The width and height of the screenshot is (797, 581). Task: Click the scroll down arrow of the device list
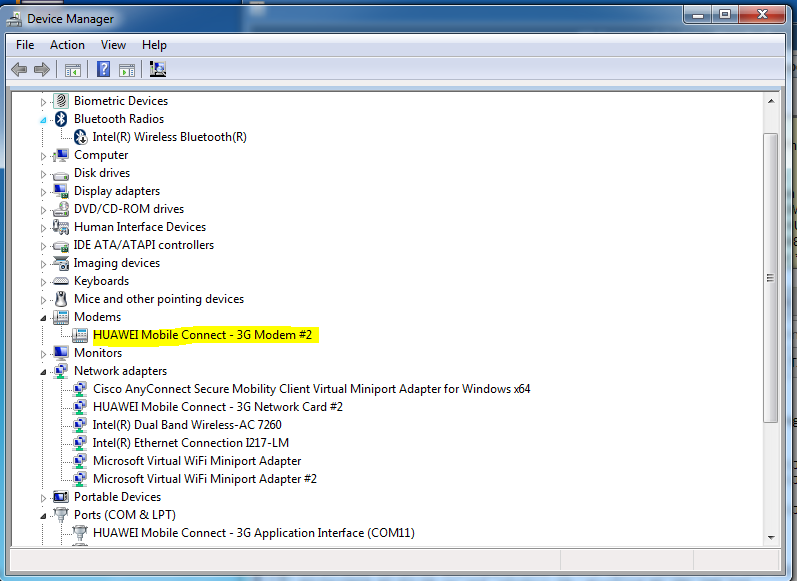[771, 537]
